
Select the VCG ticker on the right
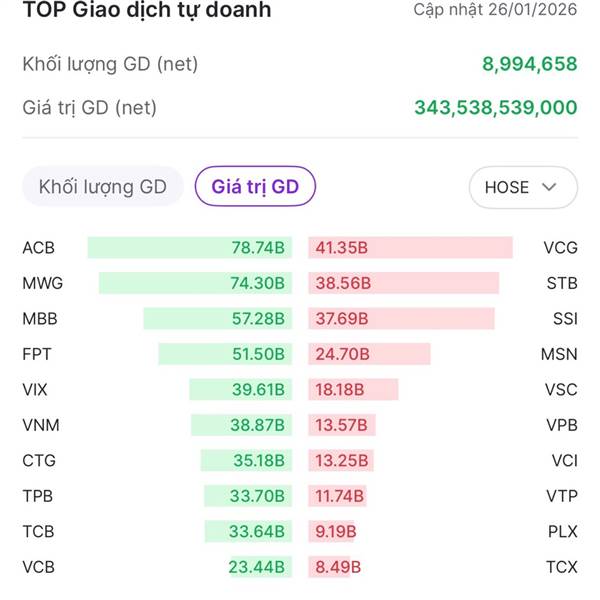click(x=560, y=248)
